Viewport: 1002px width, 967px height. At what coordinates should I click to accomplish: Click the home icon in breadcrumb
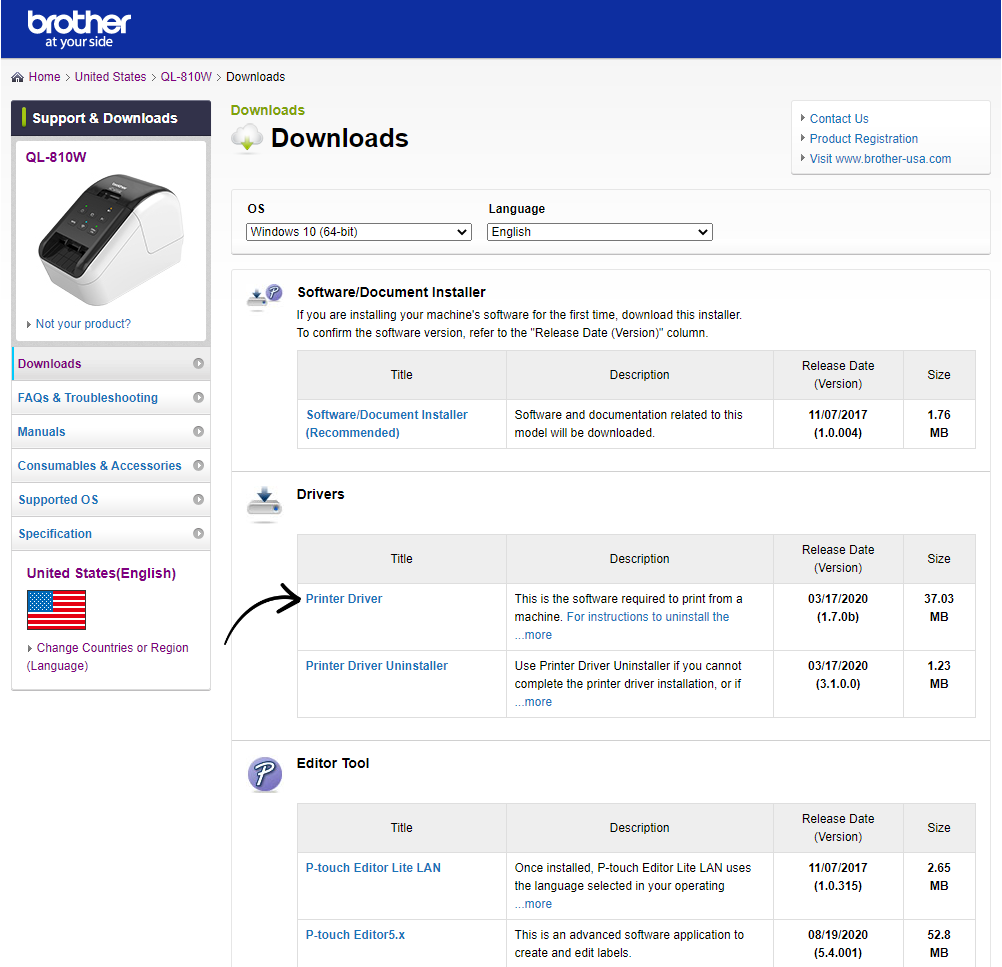pyautogui.click(x=17, y=77)
